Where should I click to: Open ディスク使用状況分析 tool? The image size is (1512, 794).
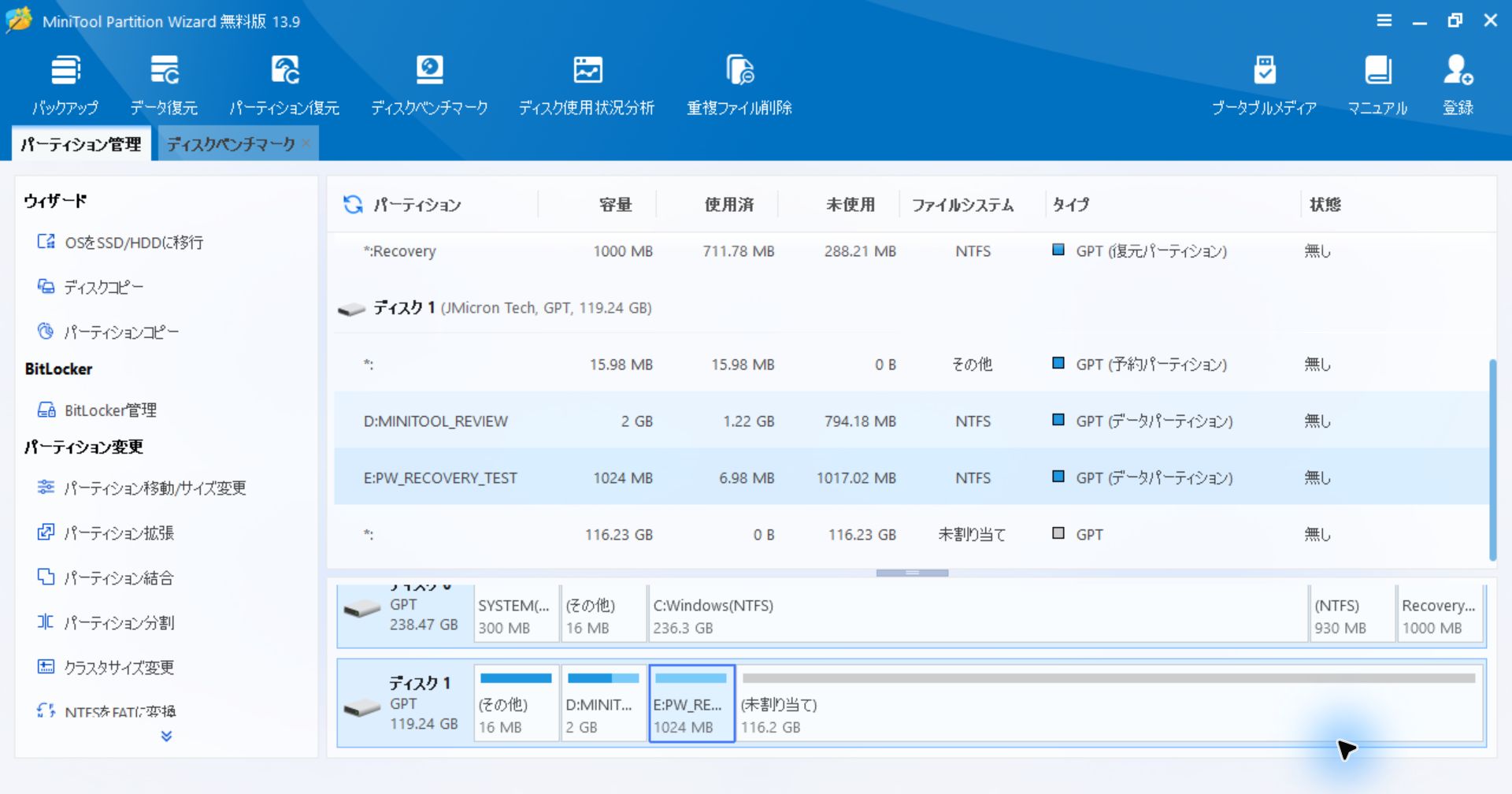[x=587, y=85]
